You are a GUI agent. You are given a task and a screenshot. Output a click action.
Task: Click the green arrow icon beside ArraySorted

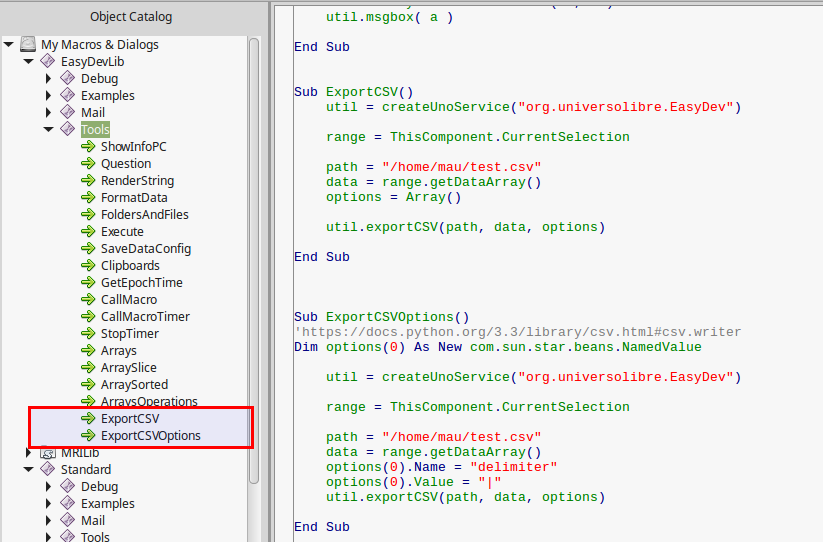tap(88, 385)
